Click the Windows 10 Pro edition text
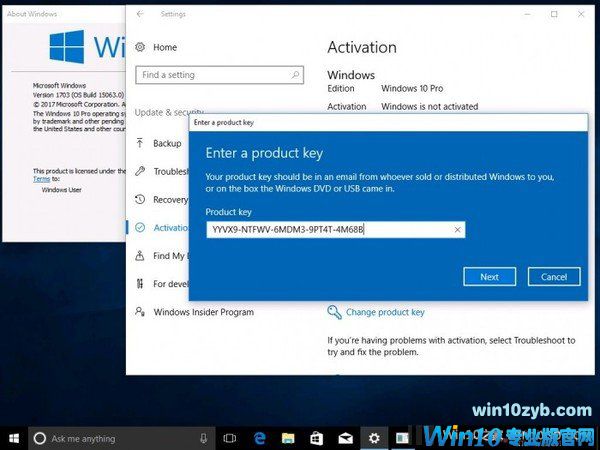 coord(412,88)
